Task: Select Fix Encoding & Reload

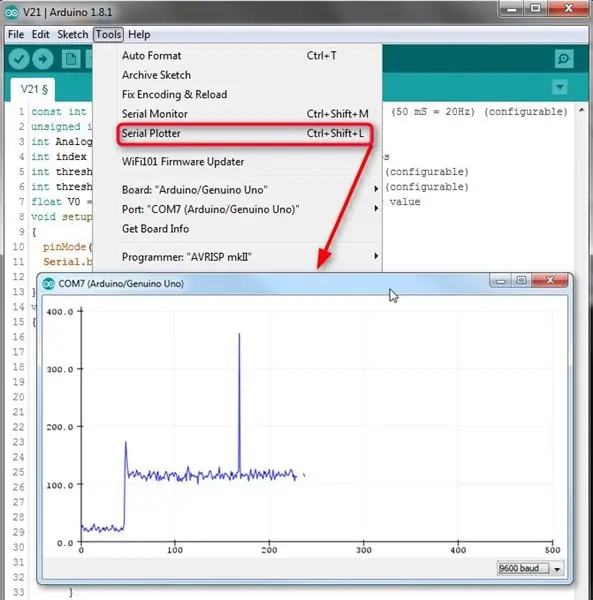Action: 237,95
